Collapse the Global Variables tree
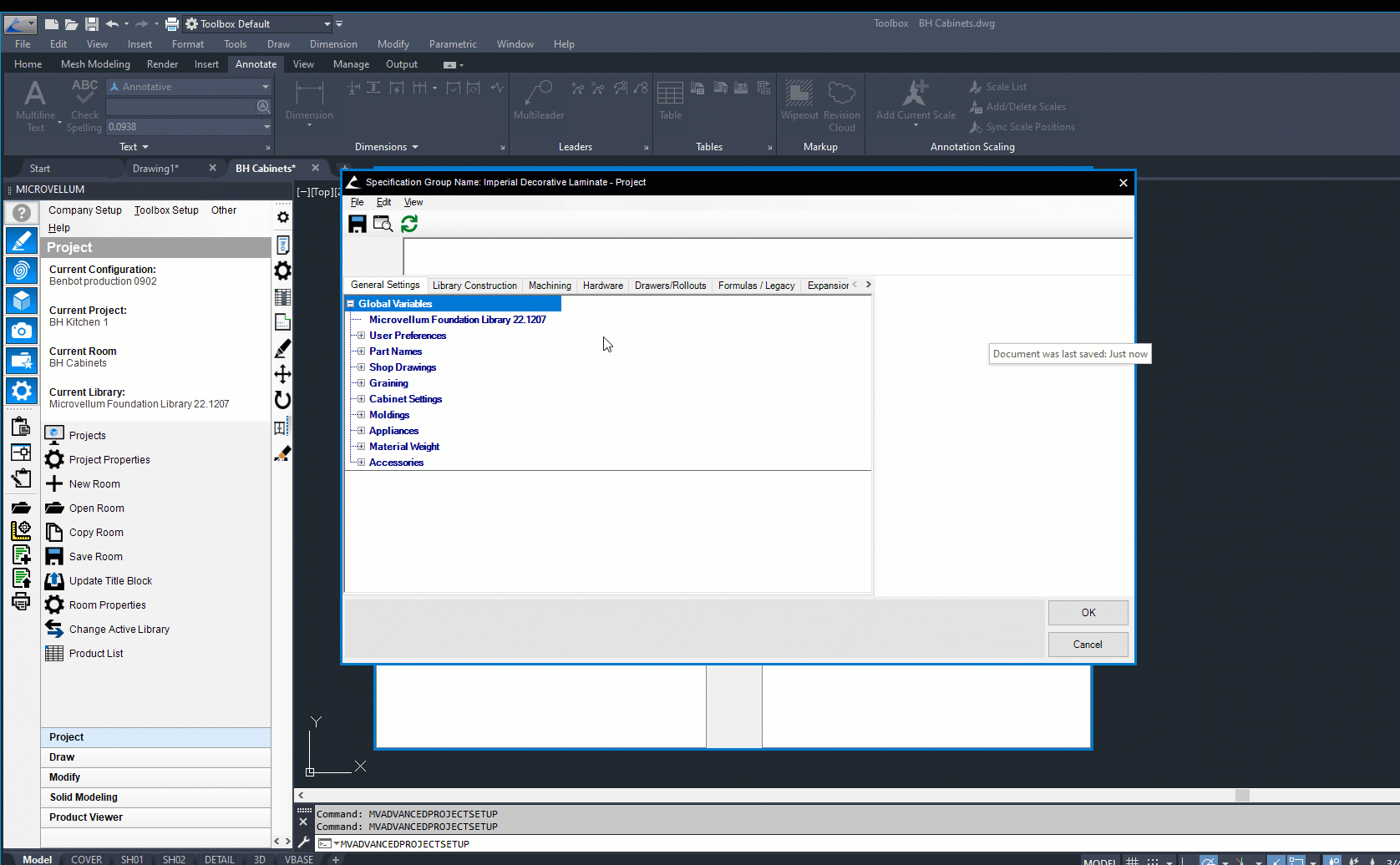Image resolution: width=1400 pixels, height=865 pixels. coord(351,304)
